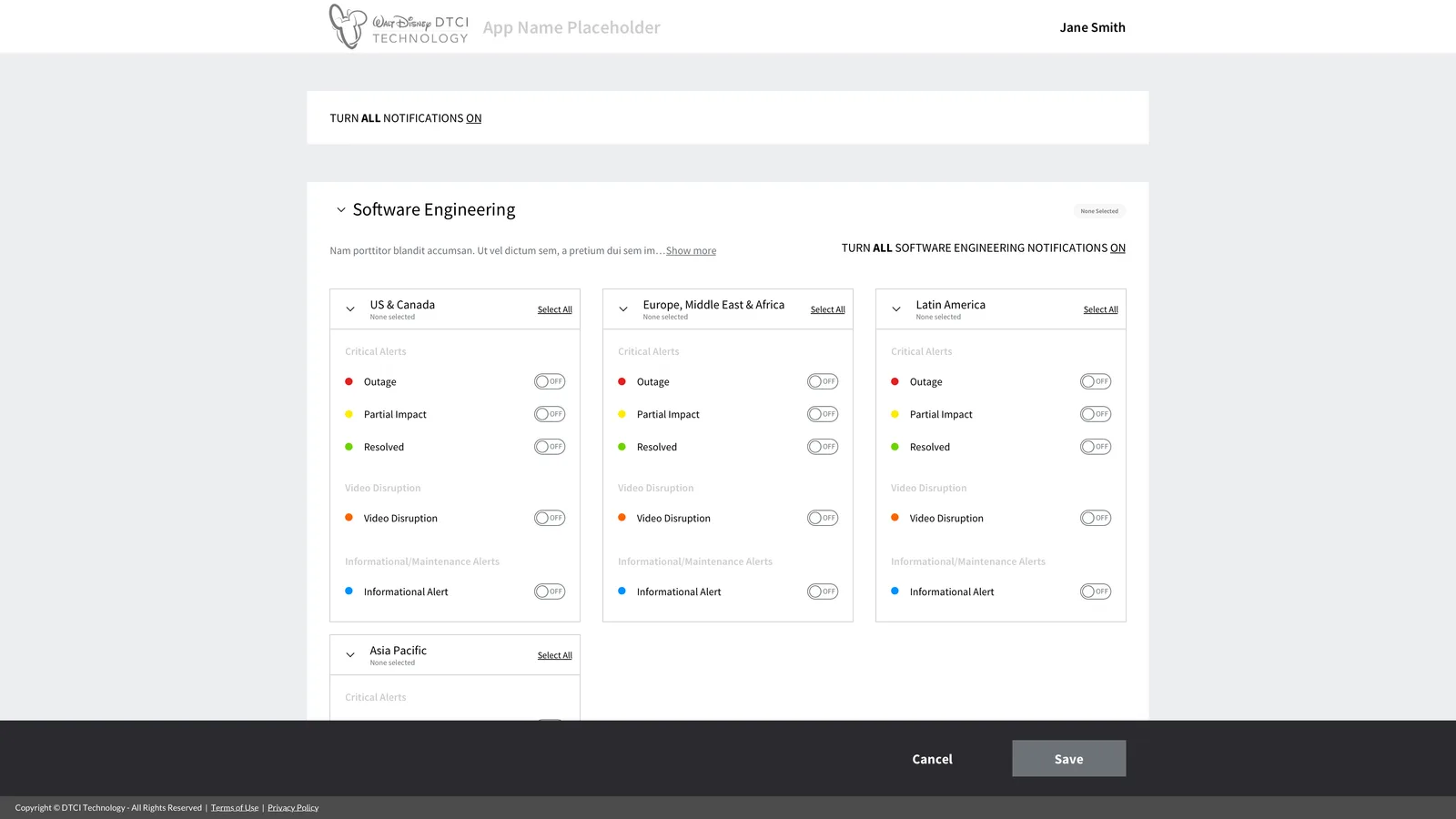This screenshot has height=819, width=1456.
Task: Select All notifications for US & Canada
Action: pyautogui.click(x=555, y=309)
